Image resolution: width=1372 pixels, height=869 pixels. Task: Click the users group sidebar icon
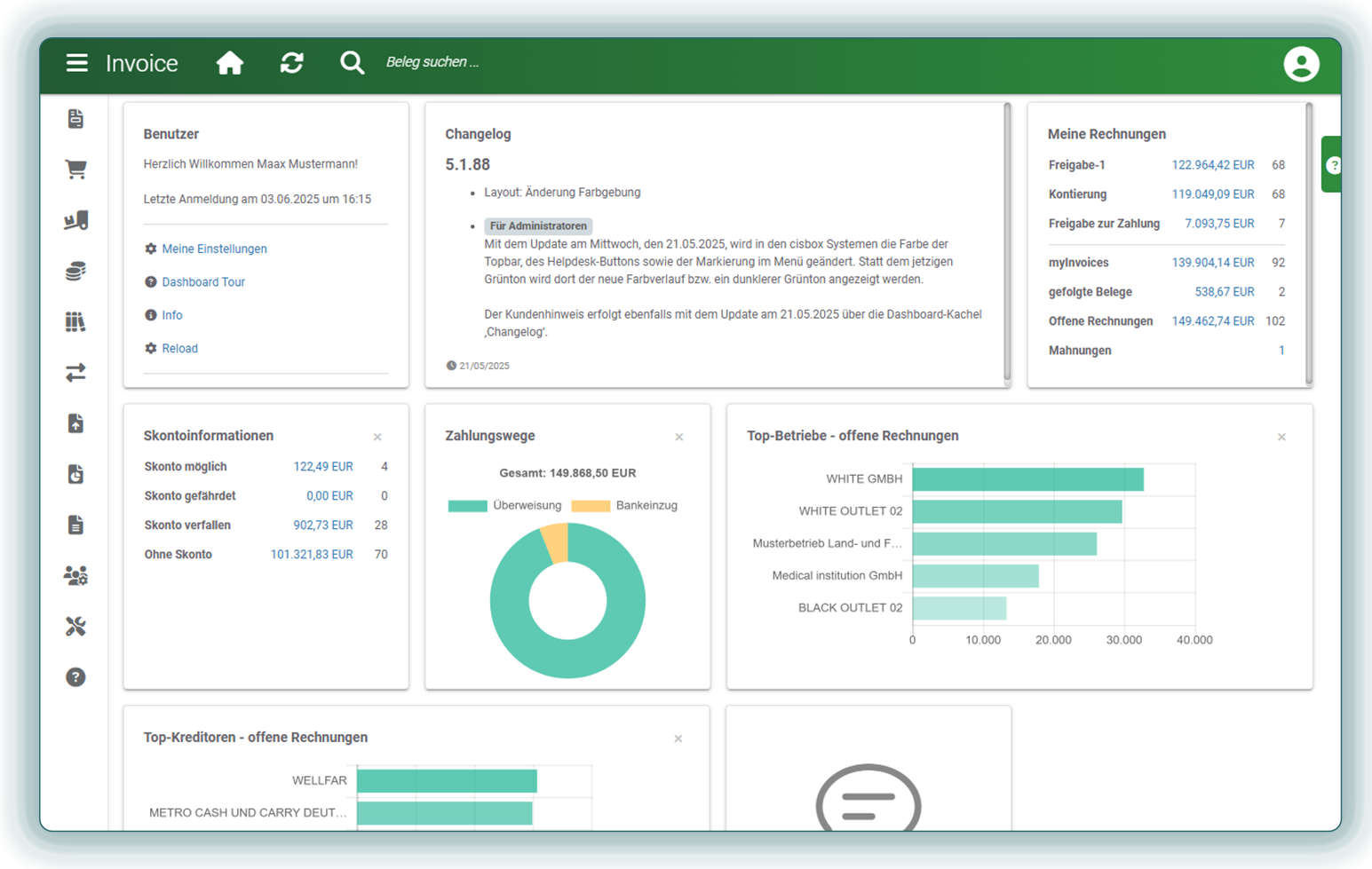coord(75,576)
